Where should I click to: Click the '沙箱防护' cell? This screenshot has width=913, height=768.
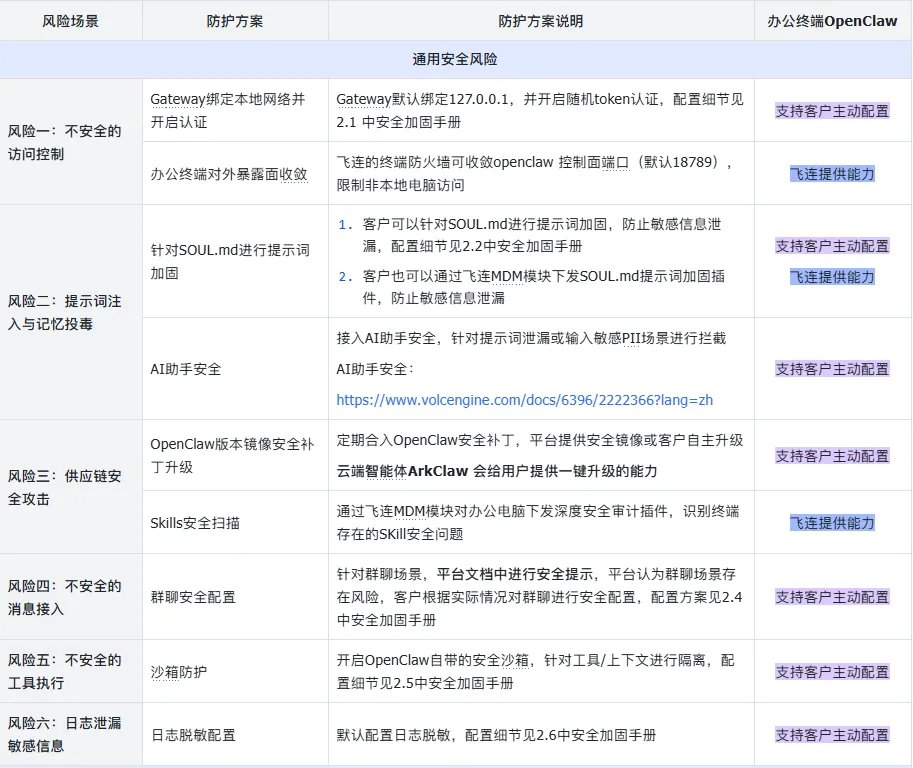click(x=235, y=671)
